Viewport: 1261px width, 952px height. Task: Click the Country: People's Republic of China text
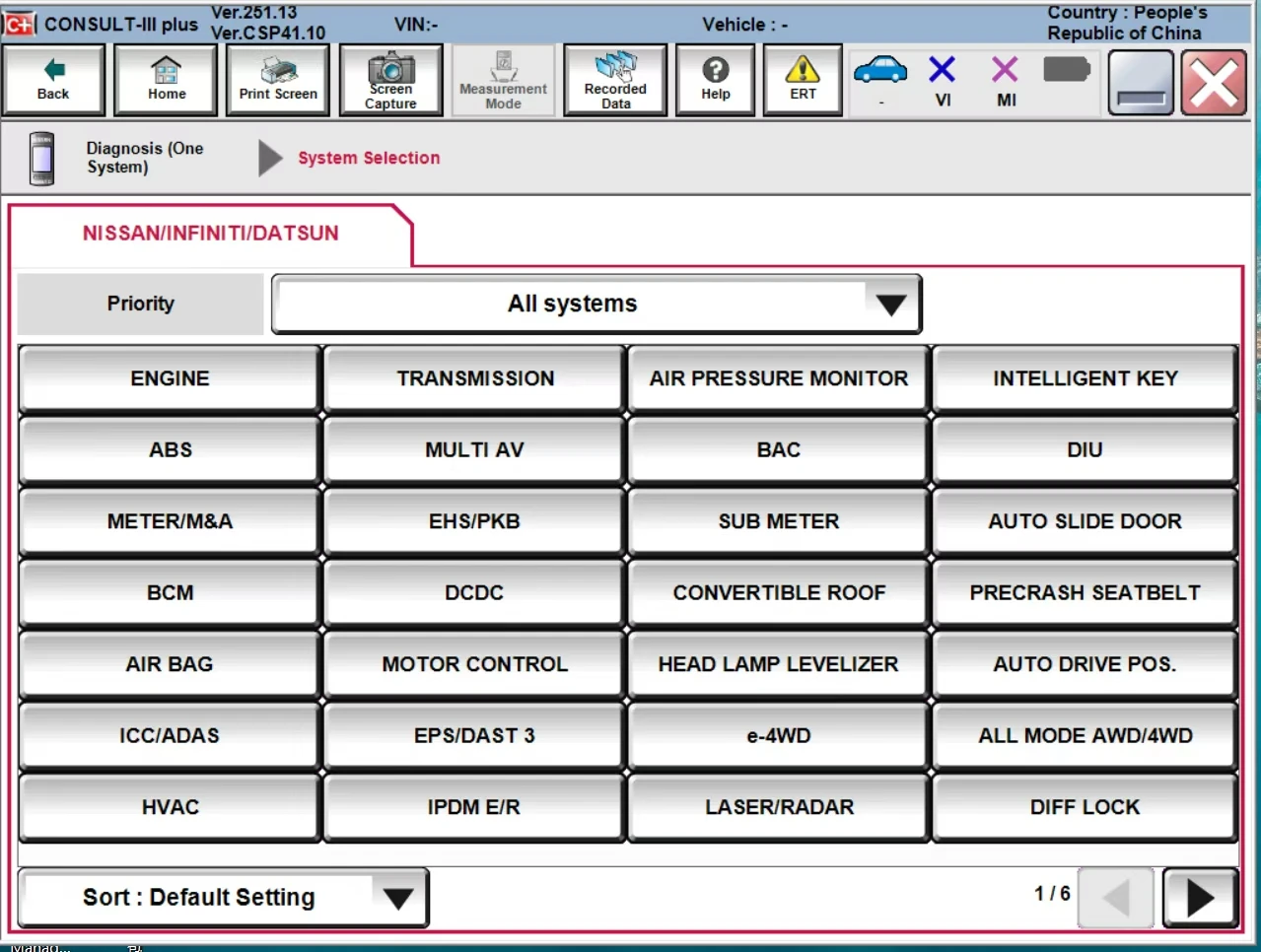tap(1127, 23)
